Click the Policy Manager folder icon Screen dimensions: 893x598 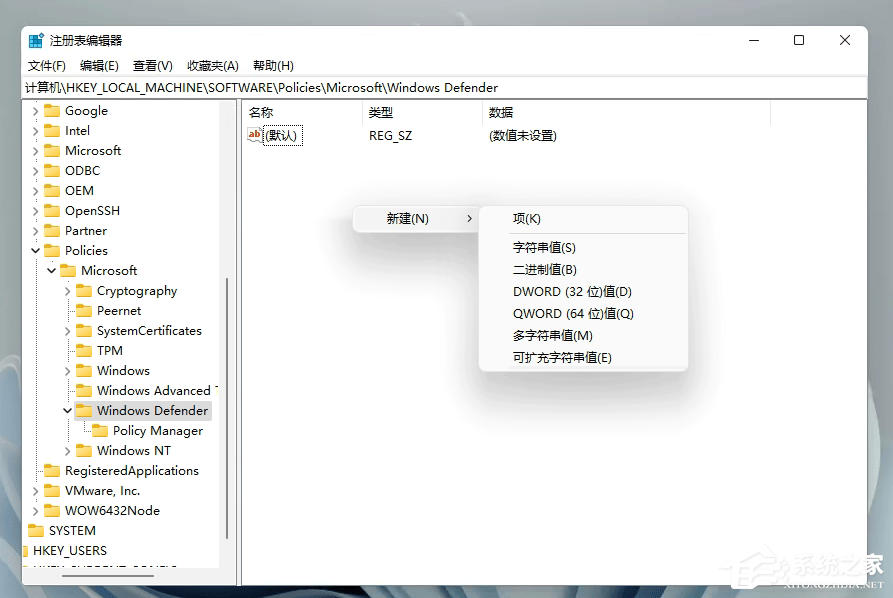coord(99,430)
